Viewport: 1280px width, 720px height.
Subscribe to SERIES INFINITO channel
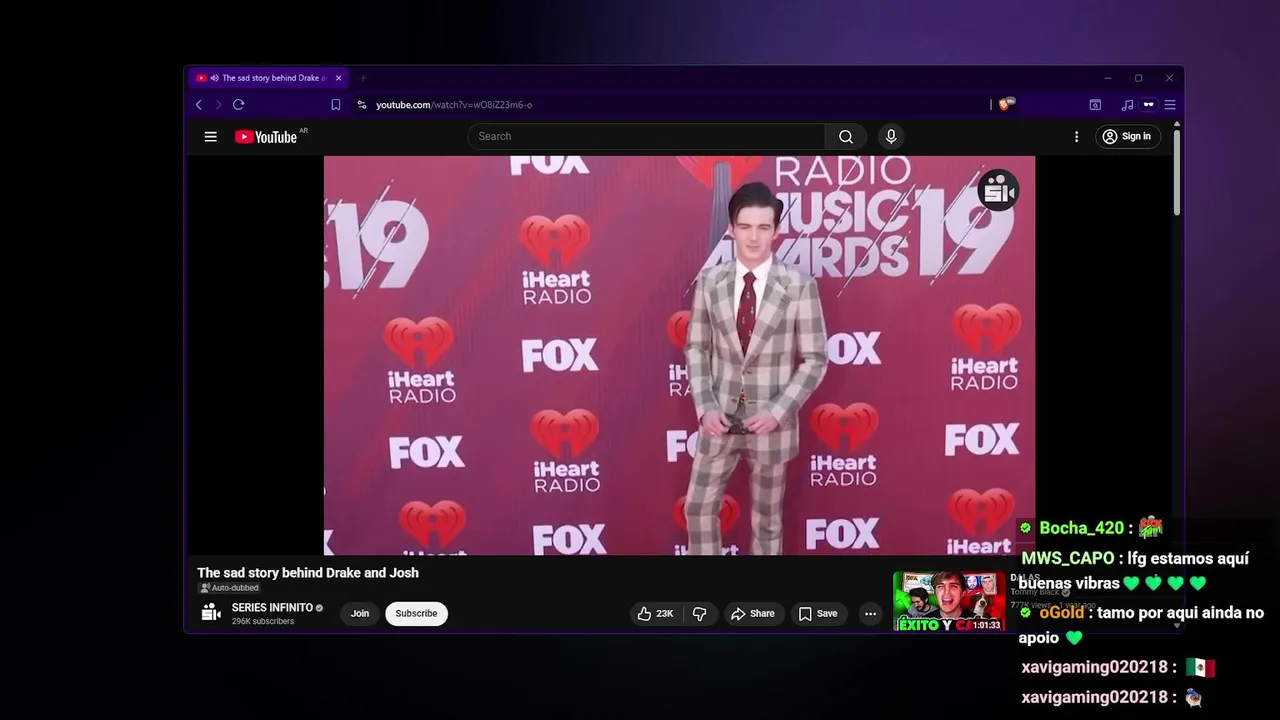pyautogui.click(x=416, y=614)
